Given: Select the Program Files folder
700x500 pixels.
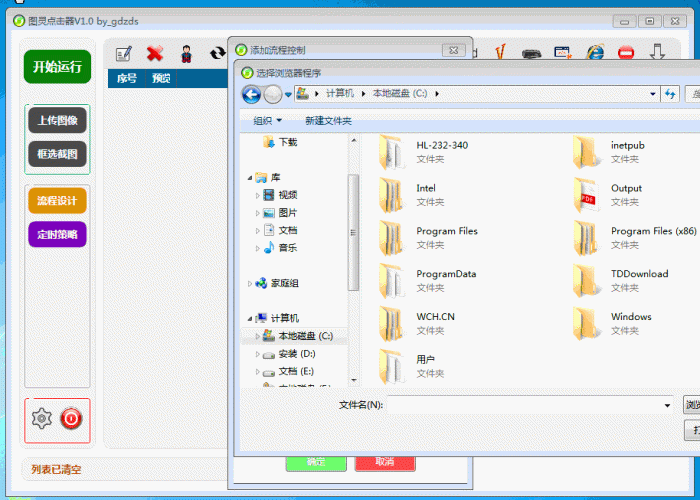Looking at the screenshot, I should click(x=428, y=238).
